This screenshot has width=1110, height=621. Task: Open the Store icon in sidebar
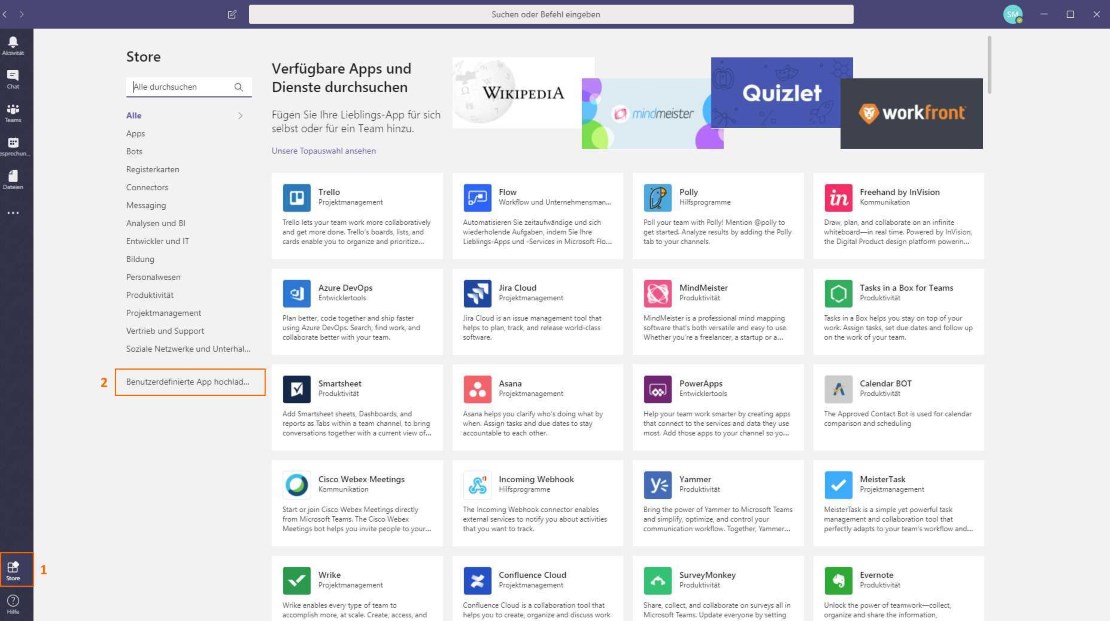coord(13,569)
